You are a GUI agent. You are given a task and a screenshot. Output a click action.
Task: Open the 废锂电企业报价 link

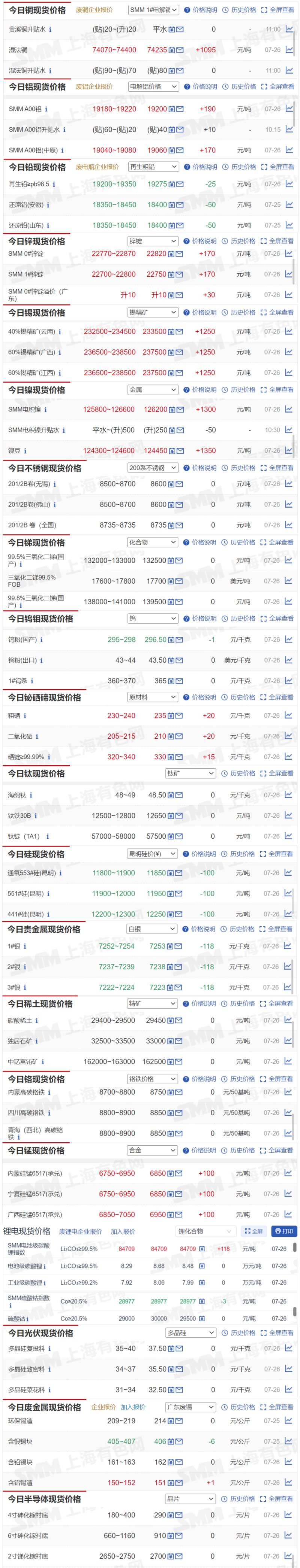coord(81,1232)
